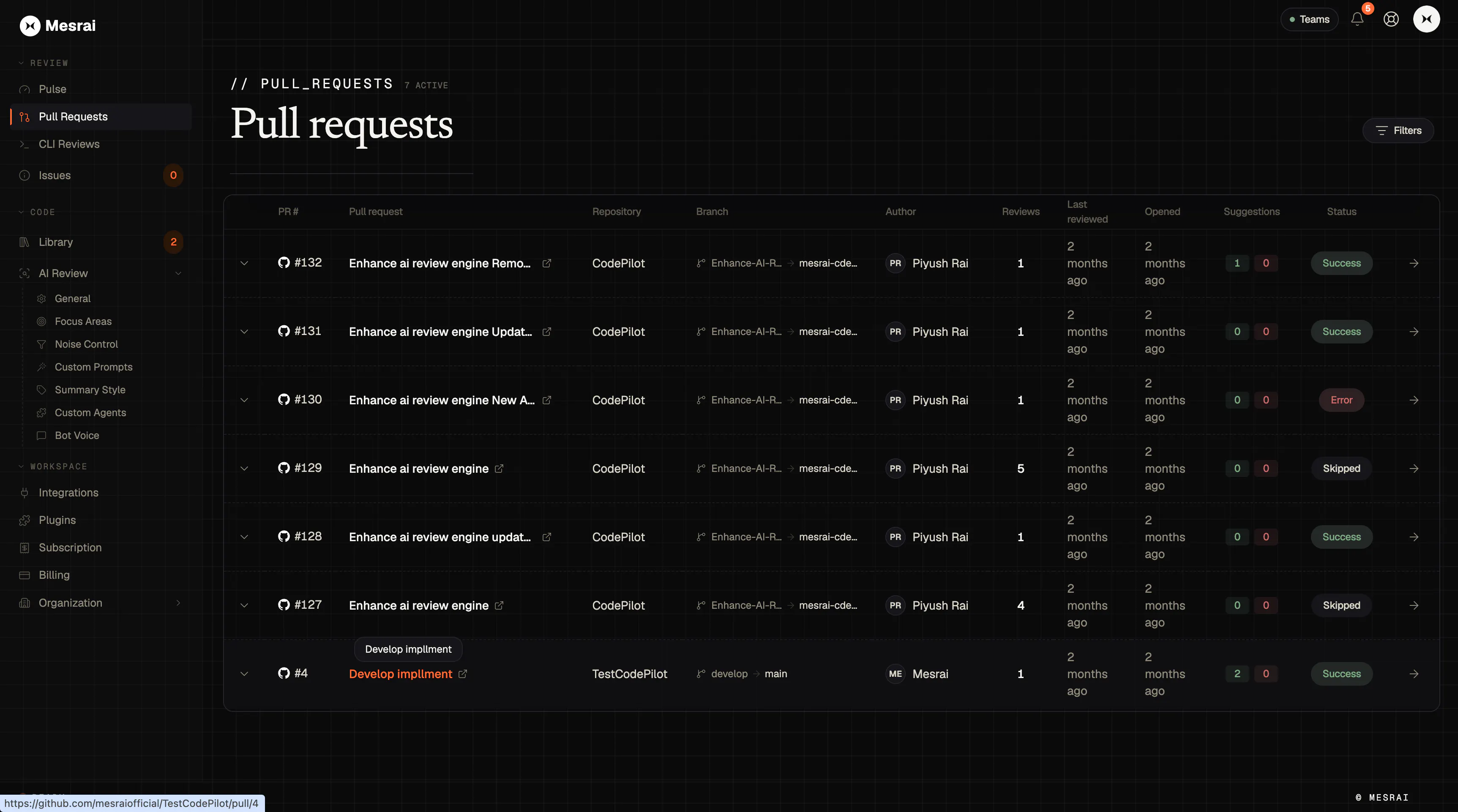Expand the row for PR #129
1458x812 pixels.
[244, 469]
